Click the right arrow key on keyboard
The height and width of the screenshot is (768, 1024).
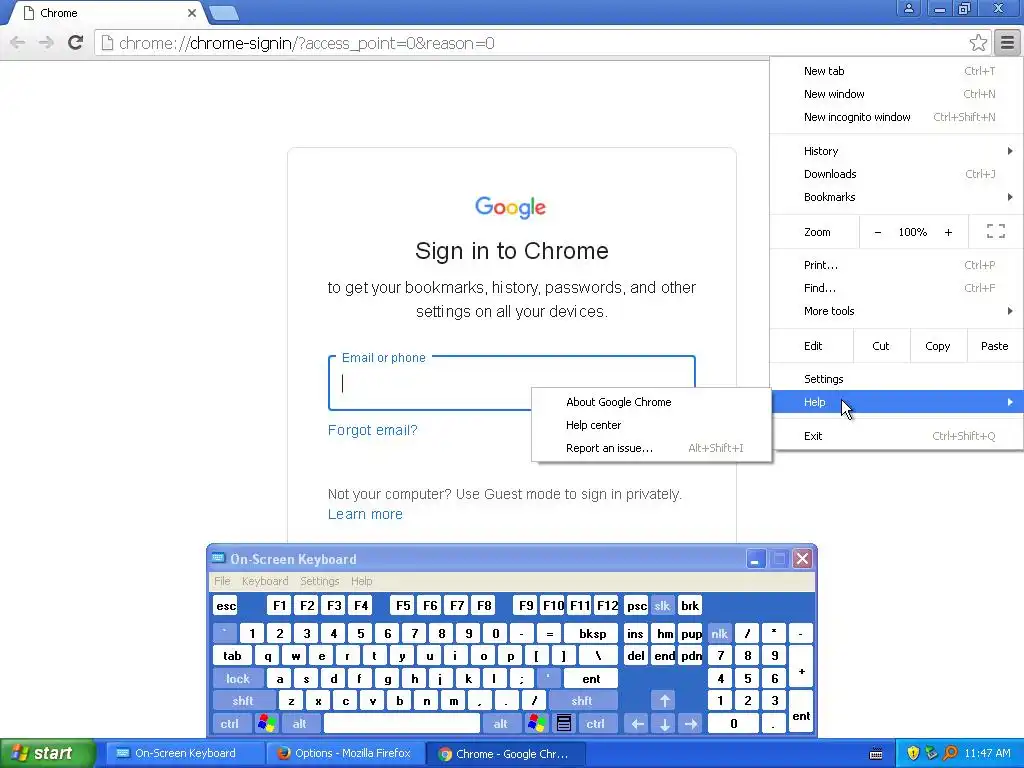tap(691, 723)
